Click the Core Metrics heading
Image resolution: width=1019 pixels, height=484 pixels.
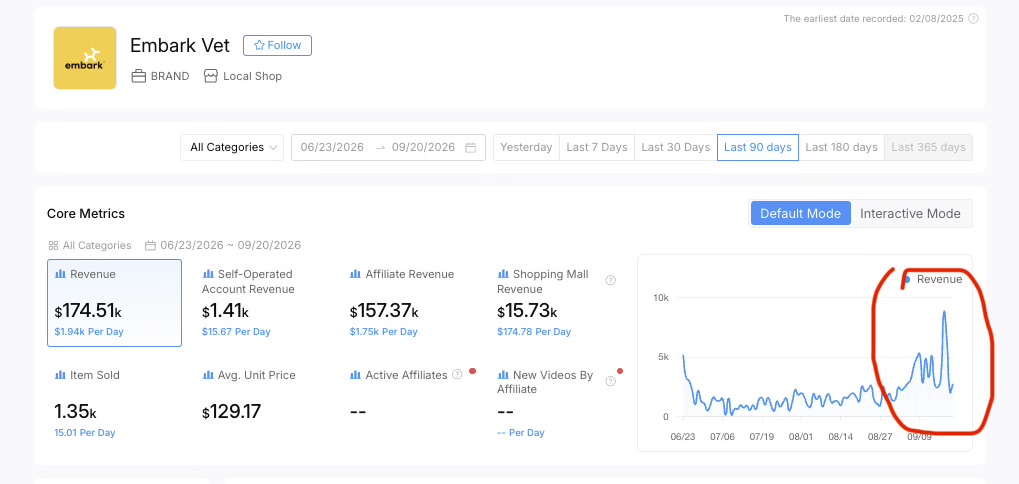coord(86,213)
